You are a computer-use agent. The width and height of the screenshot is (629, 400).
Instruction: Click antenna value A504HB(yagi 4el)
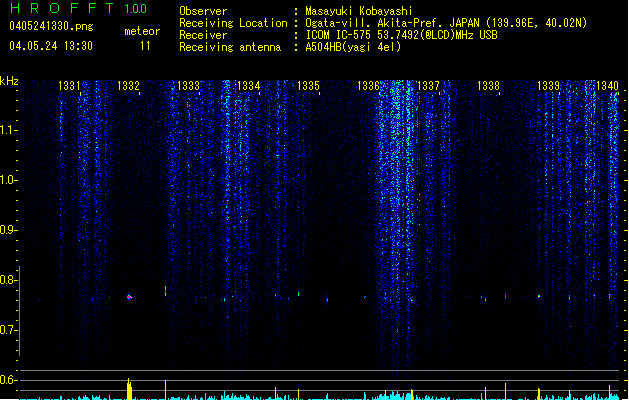(353, 47)
